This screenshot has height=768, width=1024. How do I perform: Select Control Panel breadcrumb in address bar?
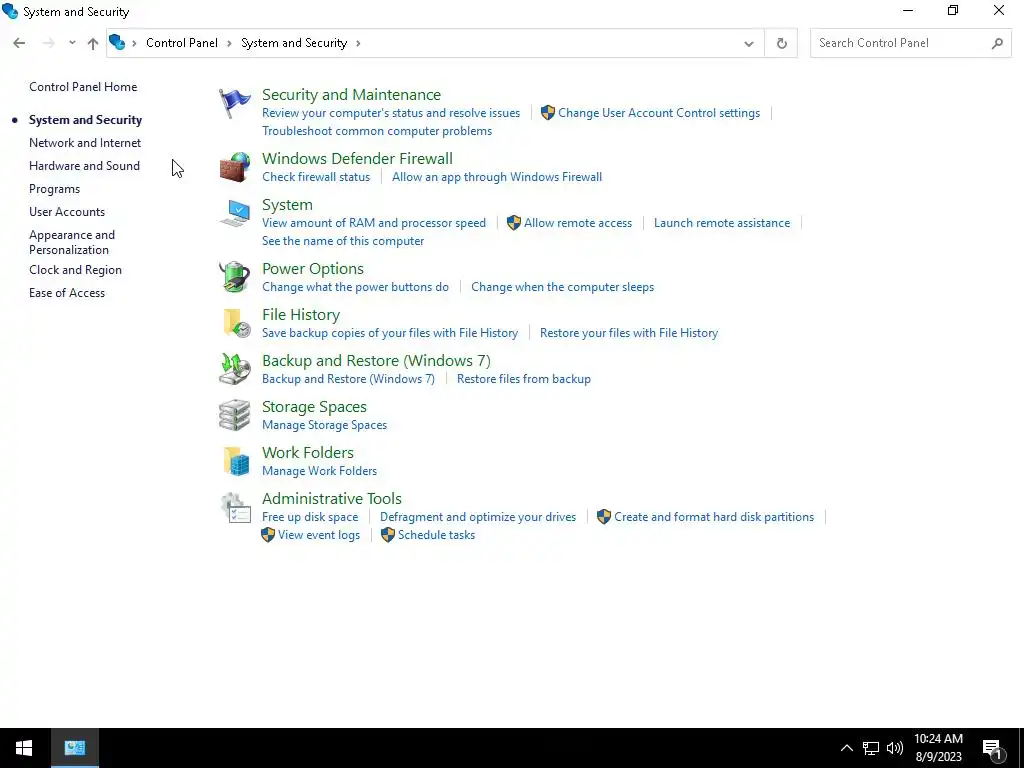[x=182, y=42]
